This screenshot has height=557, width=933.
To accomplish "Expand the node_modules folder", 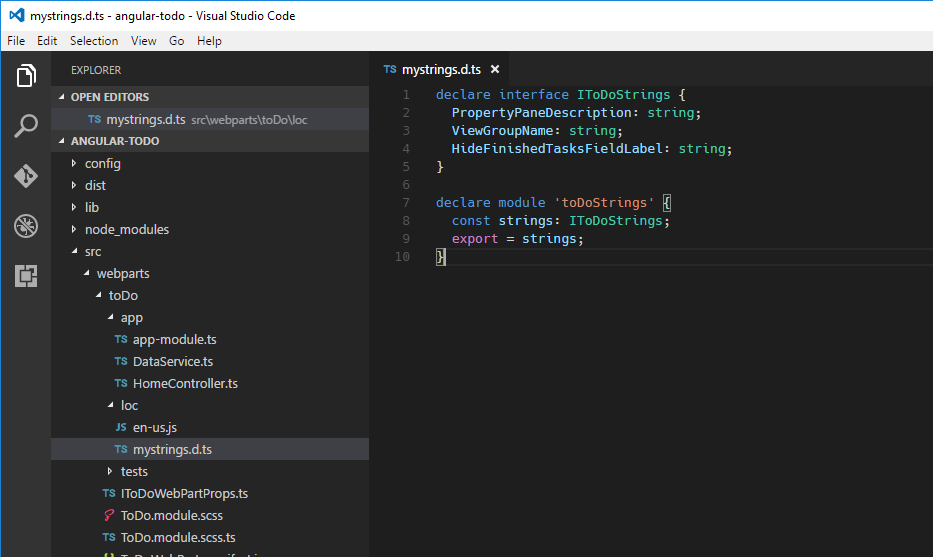I will click(x=74, y=229).
